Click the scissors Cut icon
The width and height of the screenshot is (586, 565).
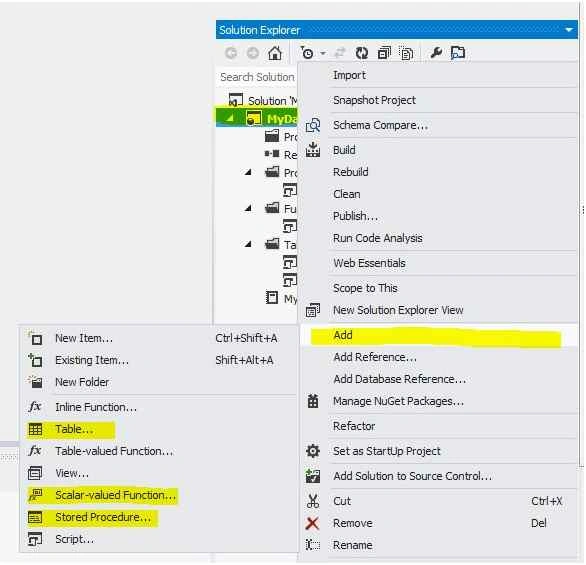313,501
